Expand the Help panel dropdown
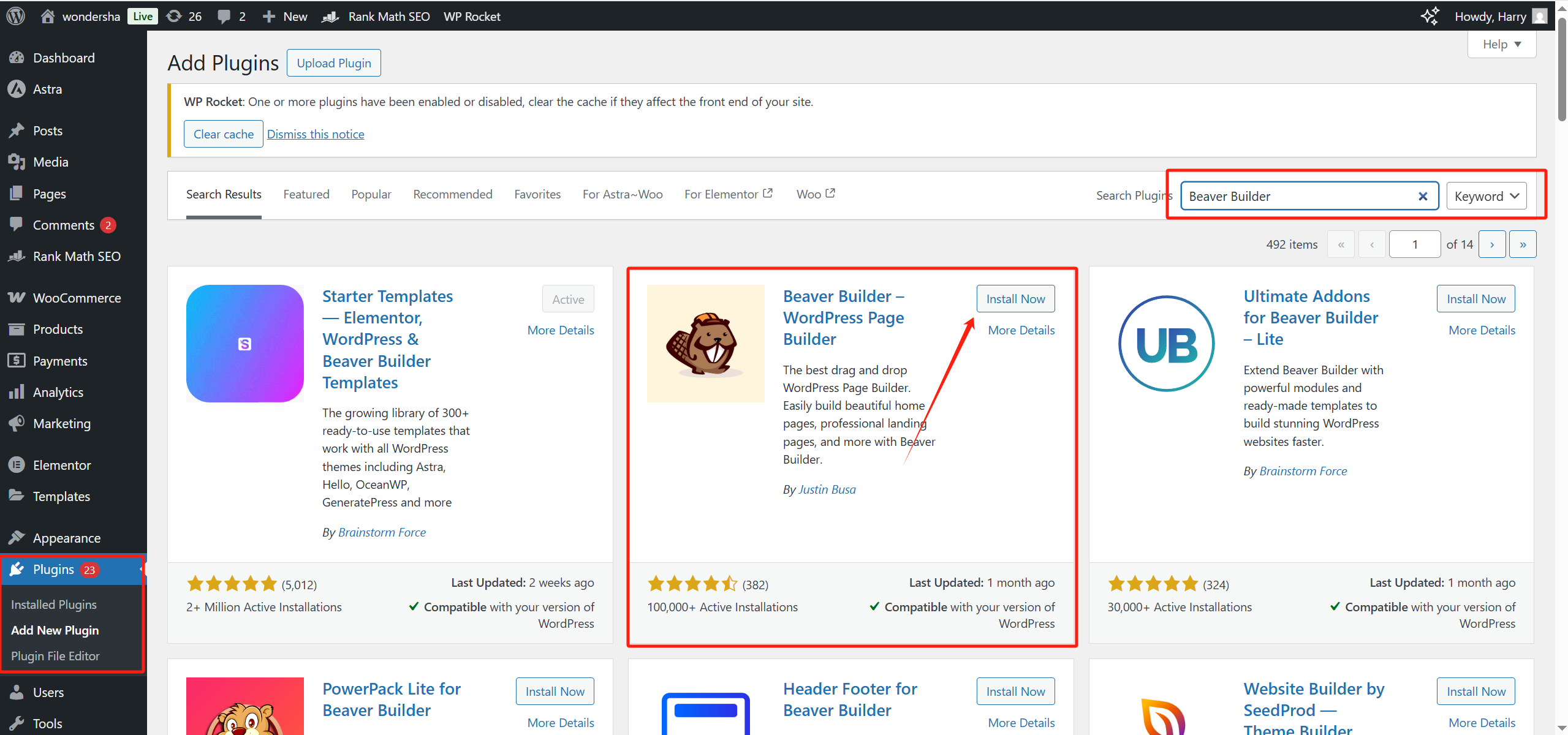Viewport: 1568px width, 735px height. click(1501, 44)
